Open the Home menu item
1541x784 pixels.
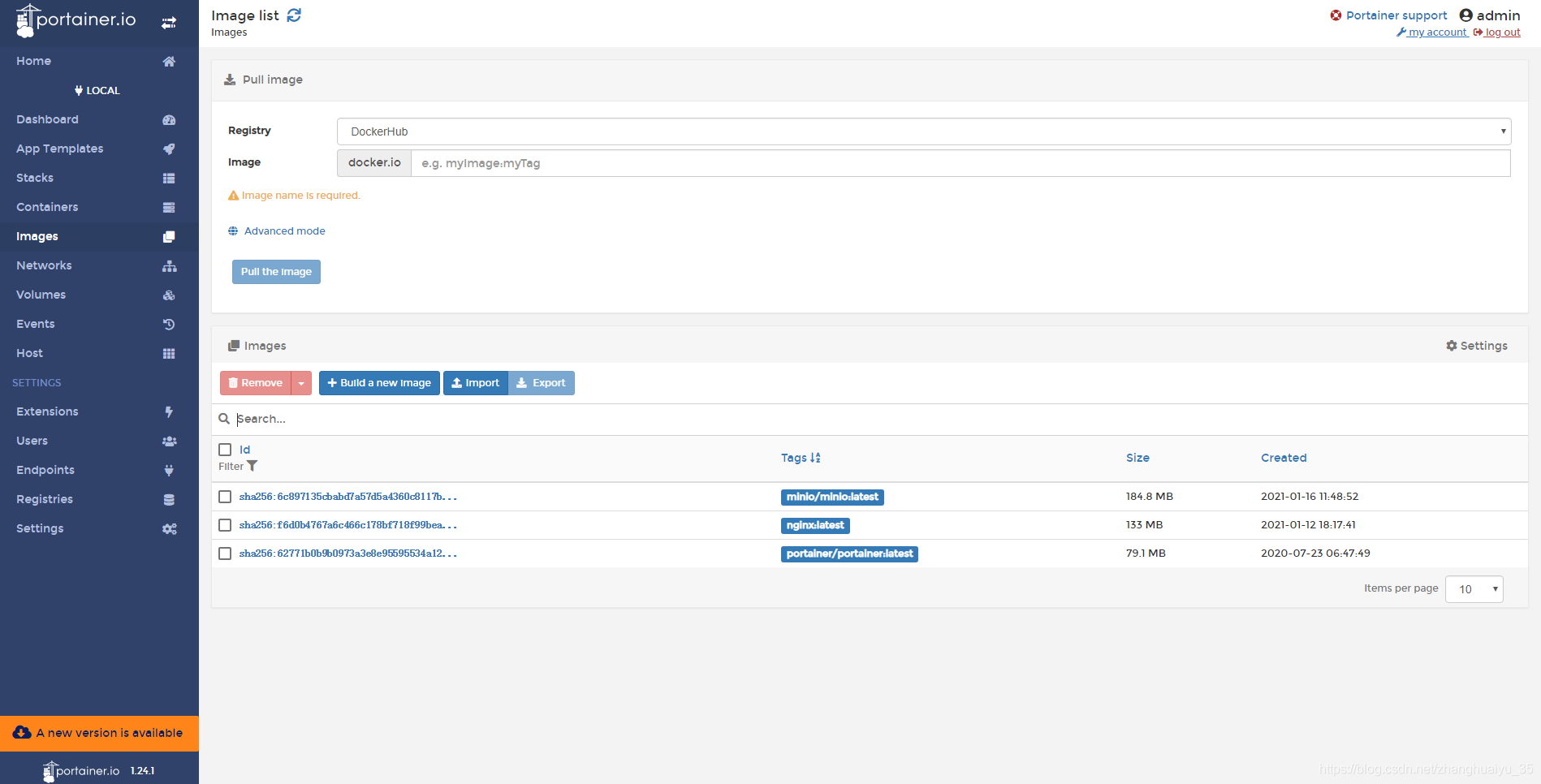[99, 62]
